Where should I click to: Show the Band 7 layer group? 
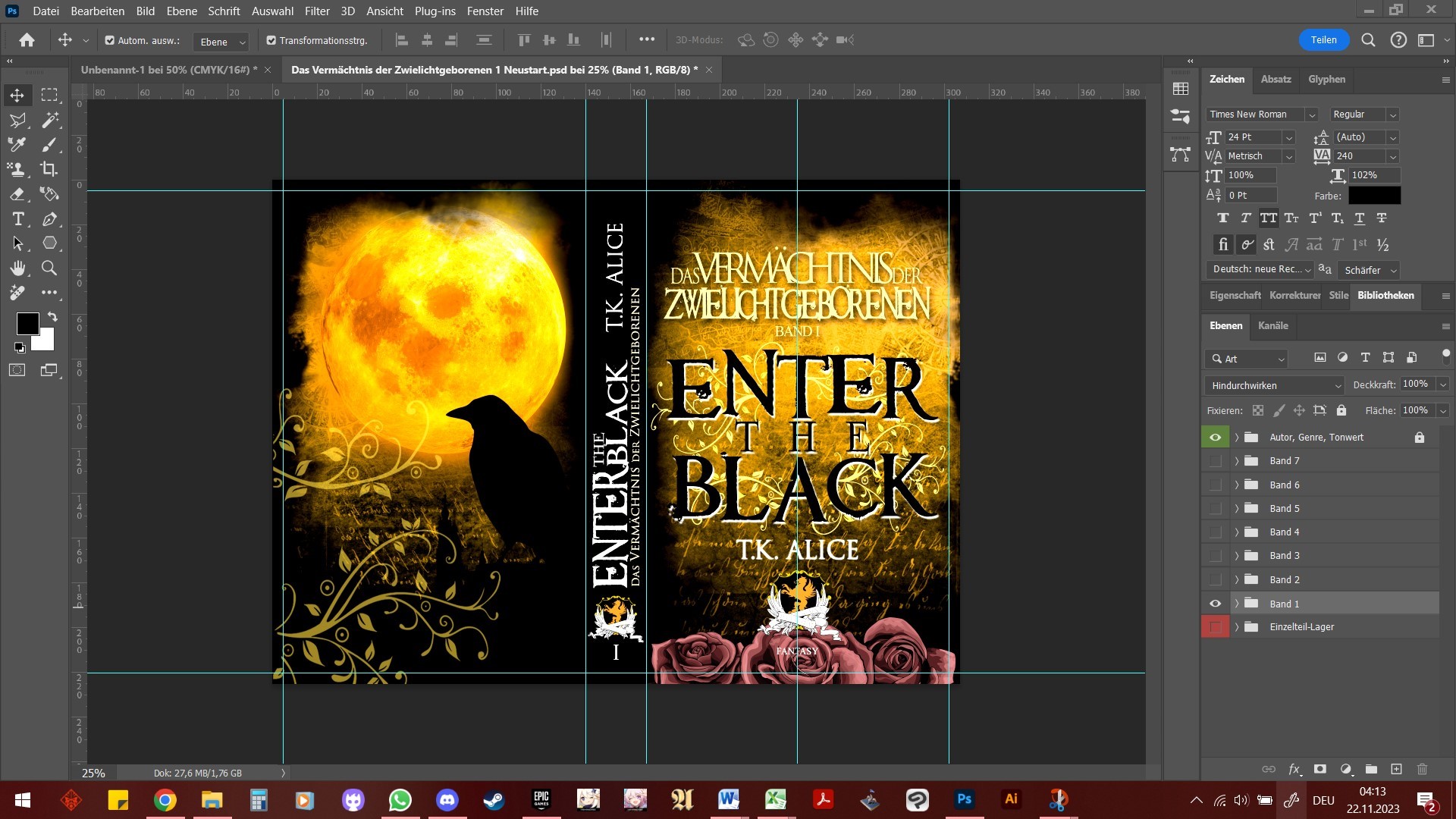1215,461
